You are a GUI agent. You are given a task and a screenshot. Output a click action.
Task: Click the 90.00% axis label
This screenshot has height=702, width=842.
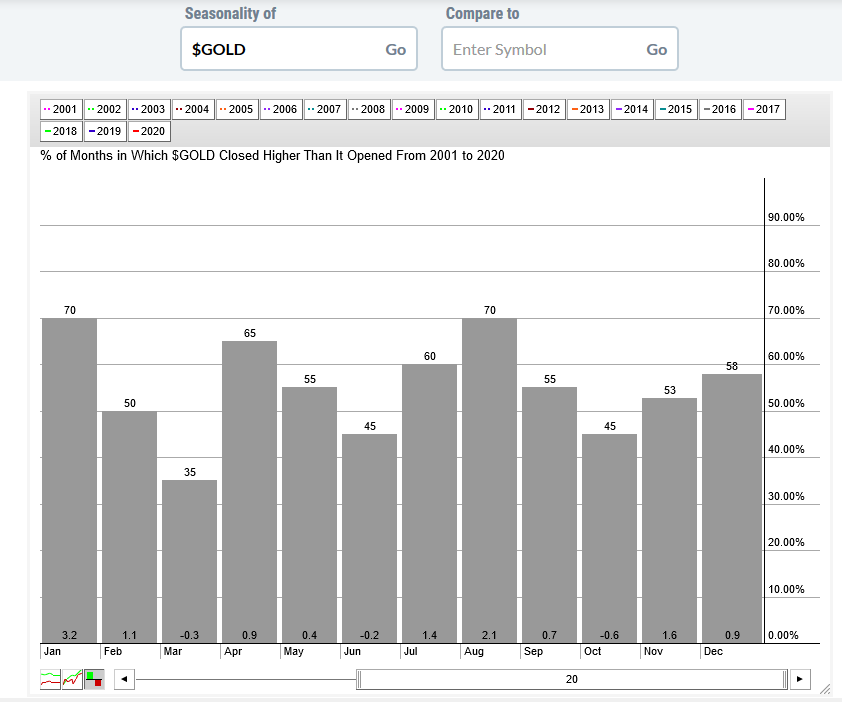(x=786, y=217)
